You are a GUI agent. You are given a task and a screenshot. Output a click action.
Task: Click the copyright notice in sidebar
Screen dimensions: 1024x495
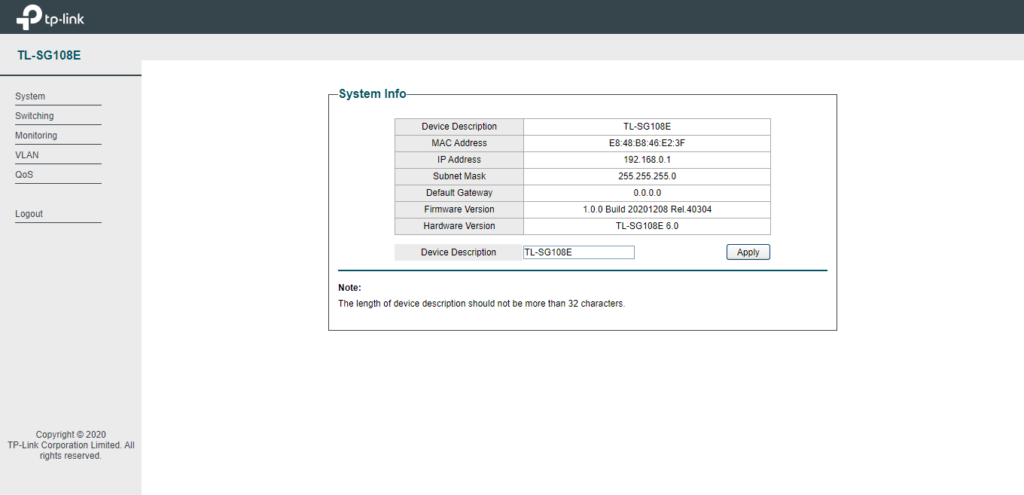click(71, 445)
